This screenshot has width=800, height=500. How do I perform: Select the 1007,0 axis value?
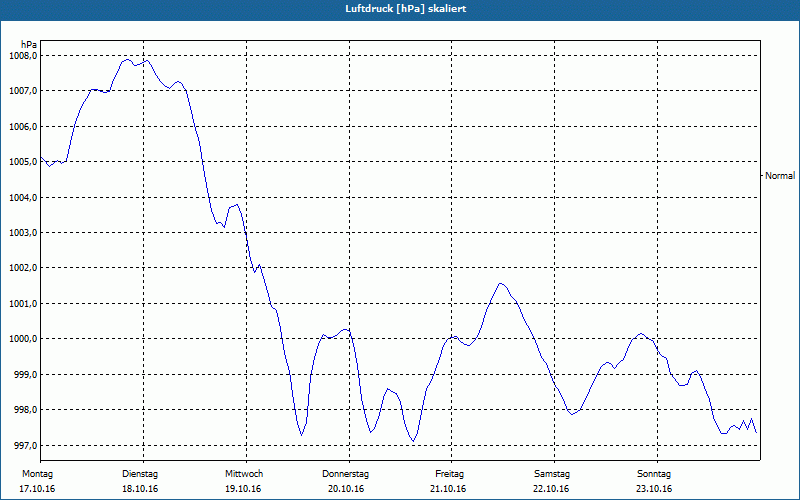[x=23, y=91]
